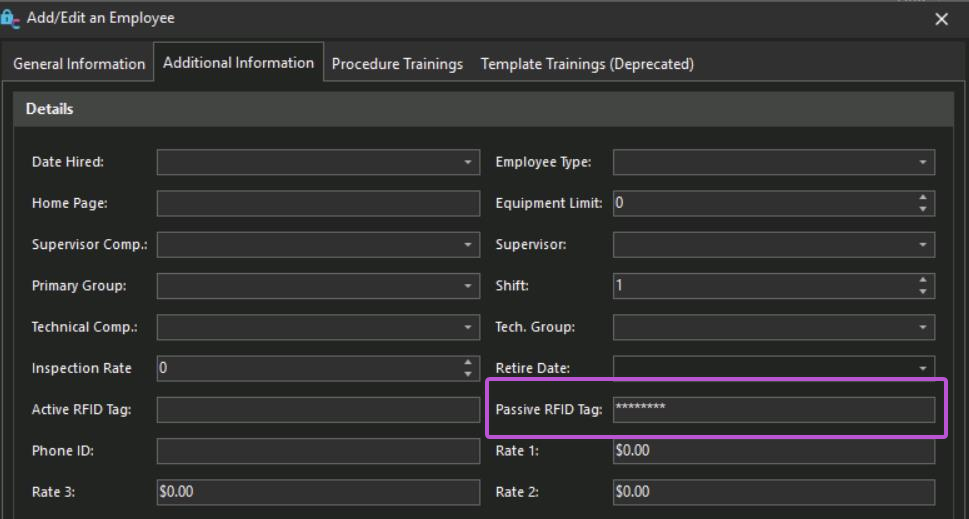The width and height of the screenshot is (969, 519).
Task: Click the Home Page input field
Action: tap(318, 203)
